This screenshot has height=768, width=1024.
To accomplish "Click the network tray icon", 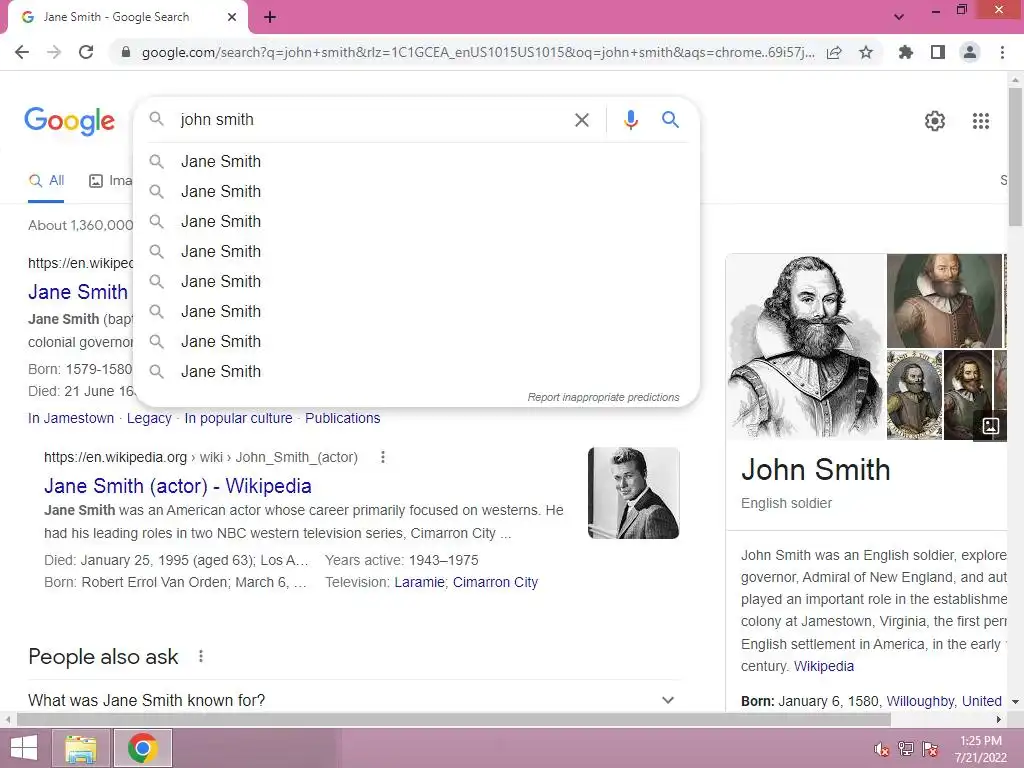I will pyautogui.click(x=905, y=749).
